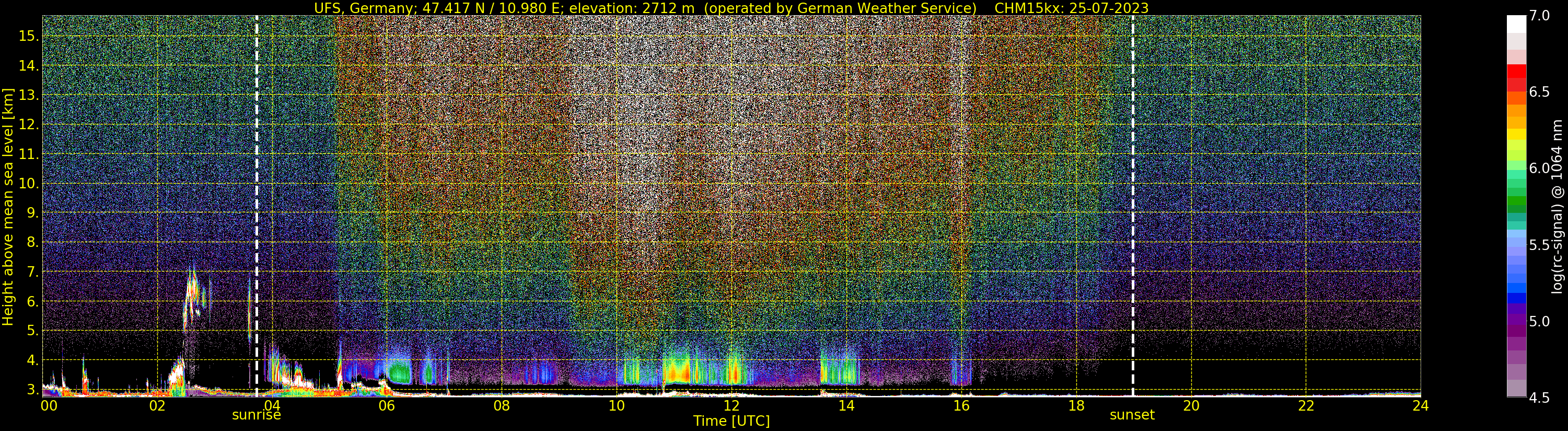Click the colorbar tick value 6.5
The width and height of the screenshot is (1568, 431).
point(1539,92)
